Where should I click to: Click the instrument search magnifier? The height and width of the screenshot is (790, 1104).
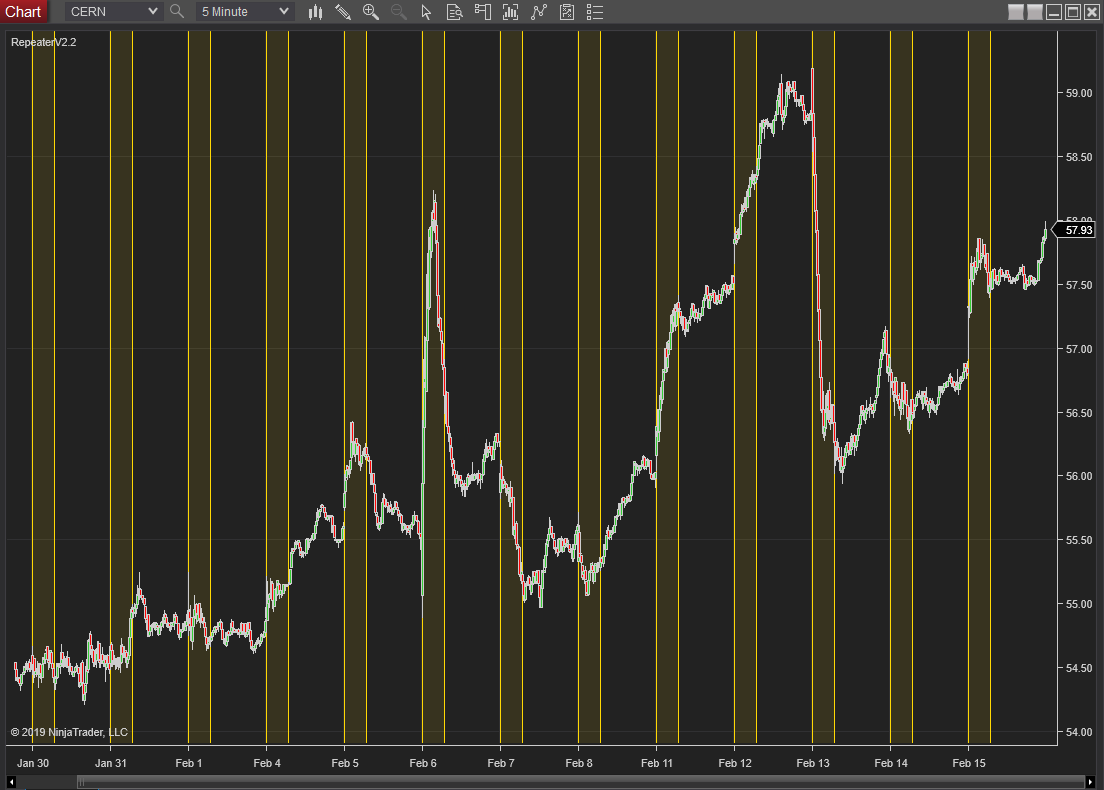[177, 11]
